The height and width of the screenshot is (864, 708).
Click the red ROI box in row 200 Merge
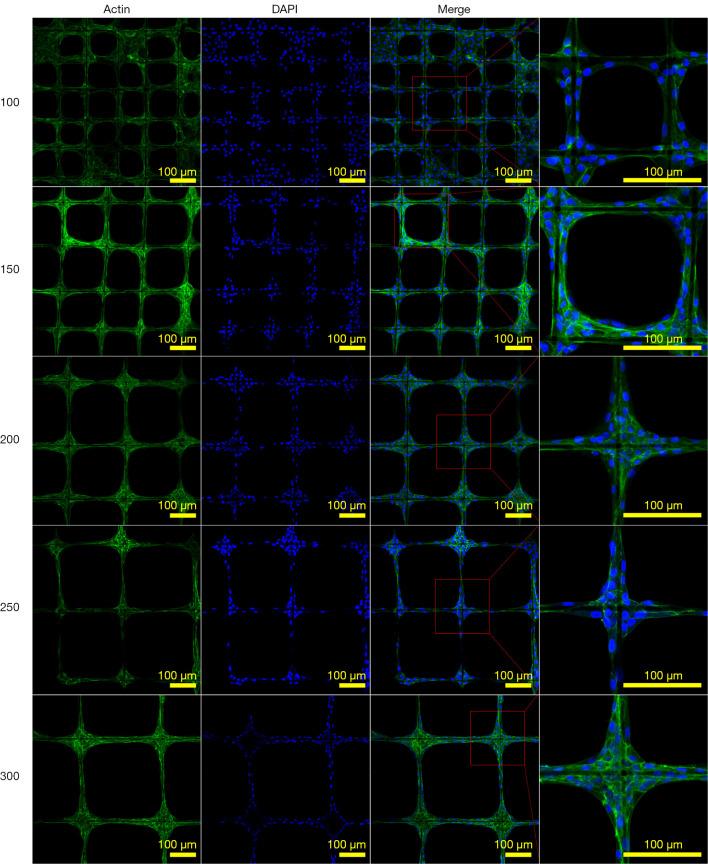(463, 441)
